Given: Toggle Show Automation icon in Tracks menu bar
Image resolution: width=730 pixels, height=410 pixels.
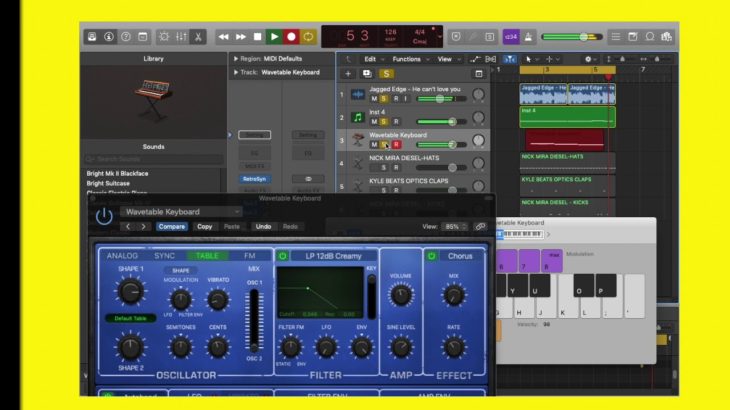Looking at the screenshot, I should pyautogui.click(x=474, y=59).
